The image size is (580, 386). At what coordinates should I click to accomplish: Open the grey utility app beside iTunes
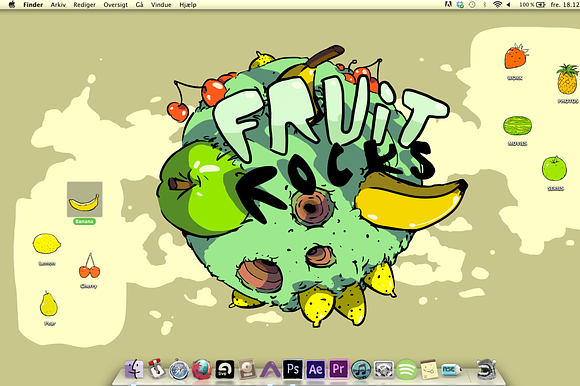[384, 370]
